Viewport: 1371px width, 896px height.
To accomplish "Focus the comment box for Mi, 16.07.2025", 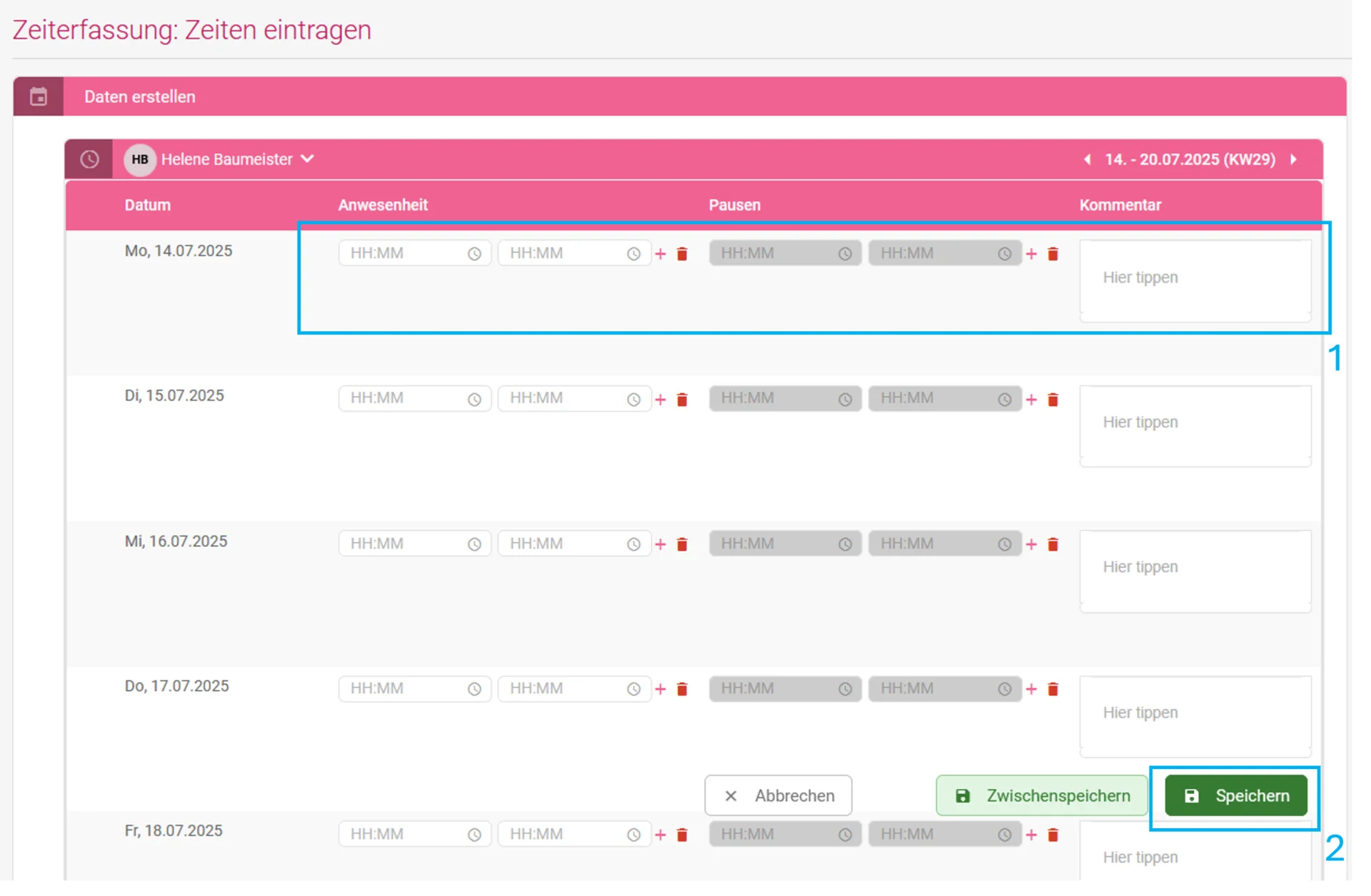I will [1195, 571].
